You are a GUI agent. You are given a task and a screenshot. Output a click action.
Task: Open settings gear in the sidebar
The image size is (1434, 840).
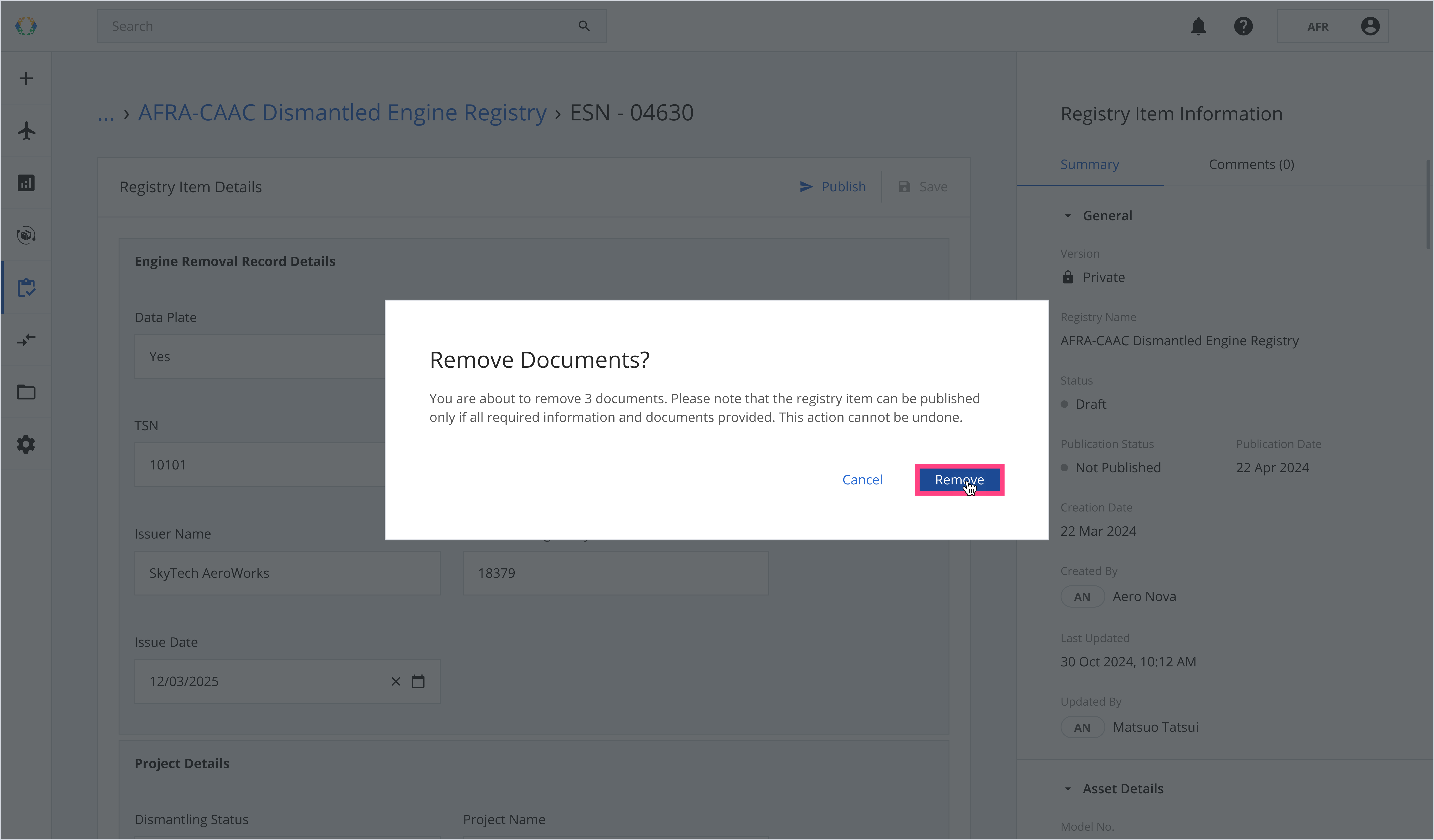point(26,444)
